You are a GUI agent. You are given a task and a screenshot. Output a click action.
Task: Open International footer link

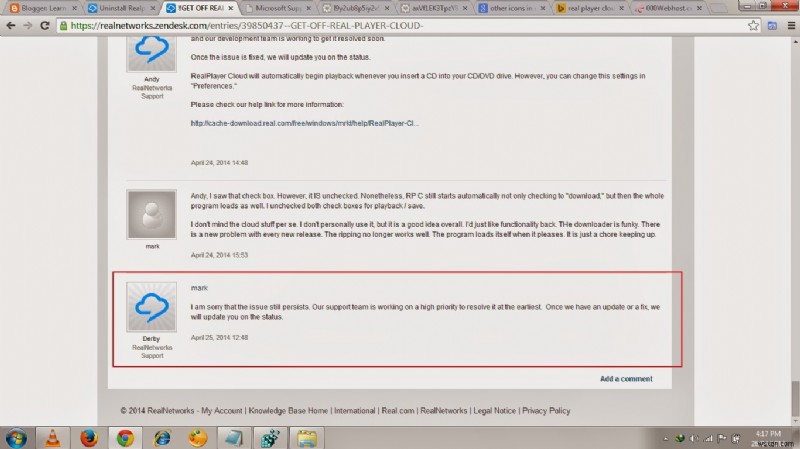[354, 410]
